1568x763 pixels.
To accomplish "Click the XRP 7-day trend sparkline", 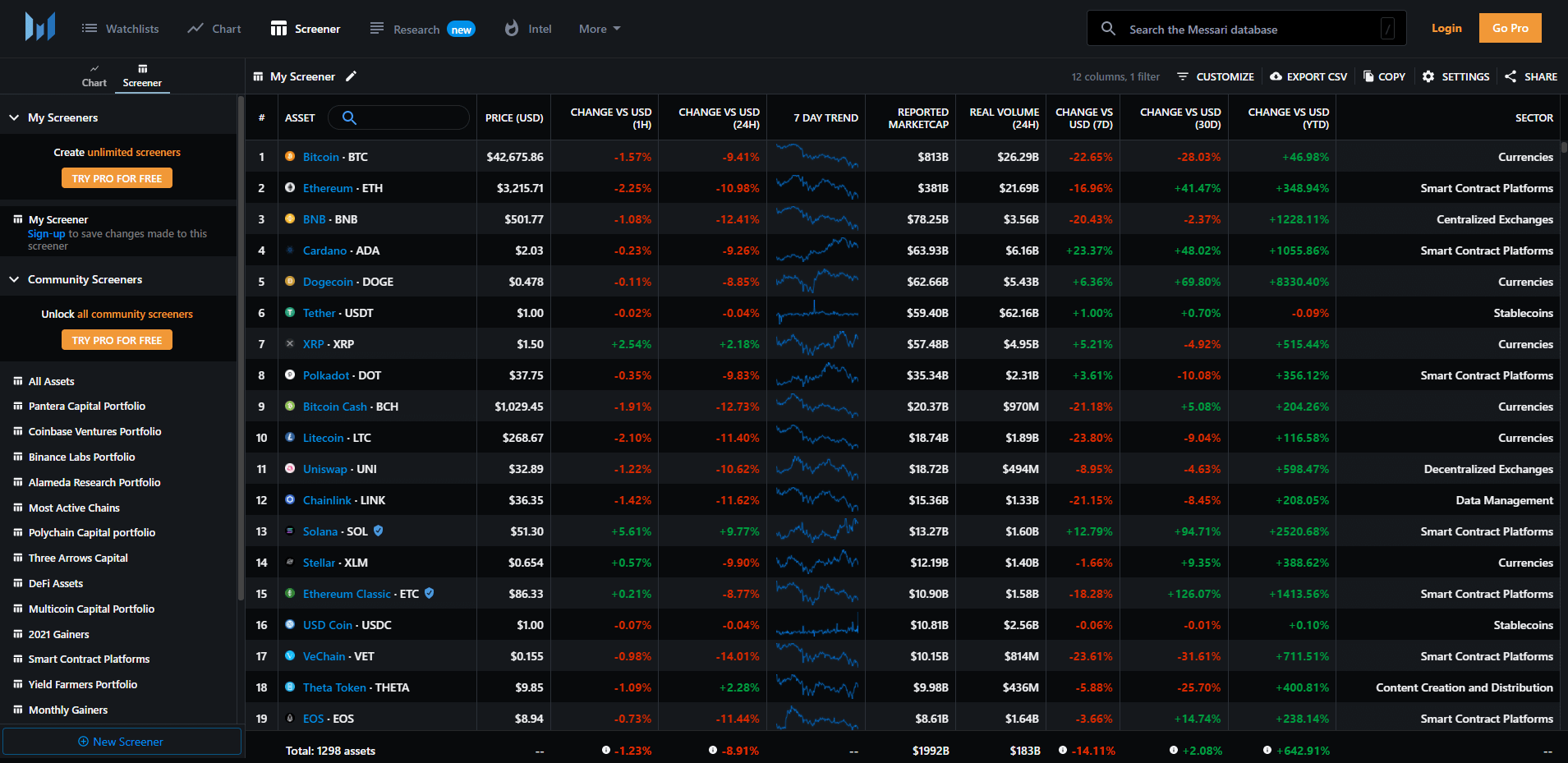I will pos(816,343).
